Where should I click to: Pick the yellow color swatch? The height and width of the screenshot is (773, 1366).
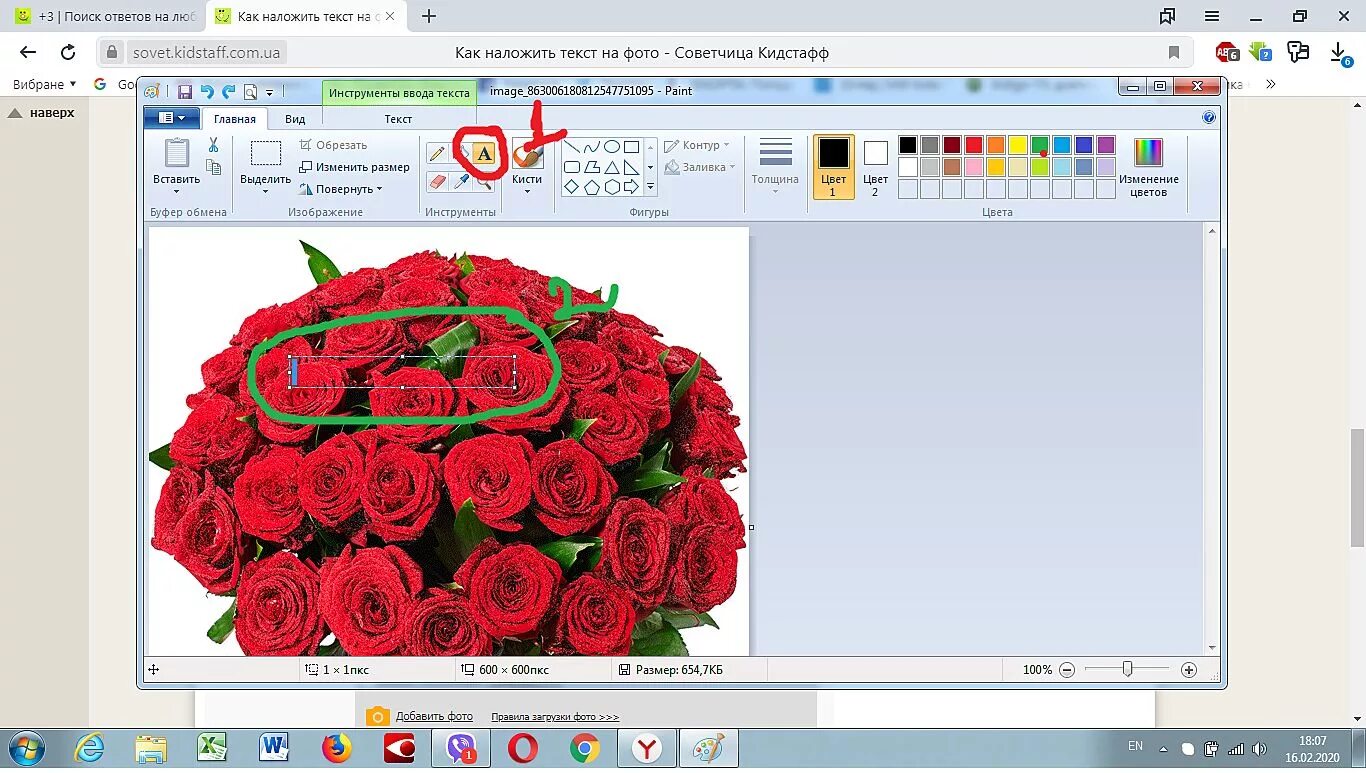pos(1017,145)
